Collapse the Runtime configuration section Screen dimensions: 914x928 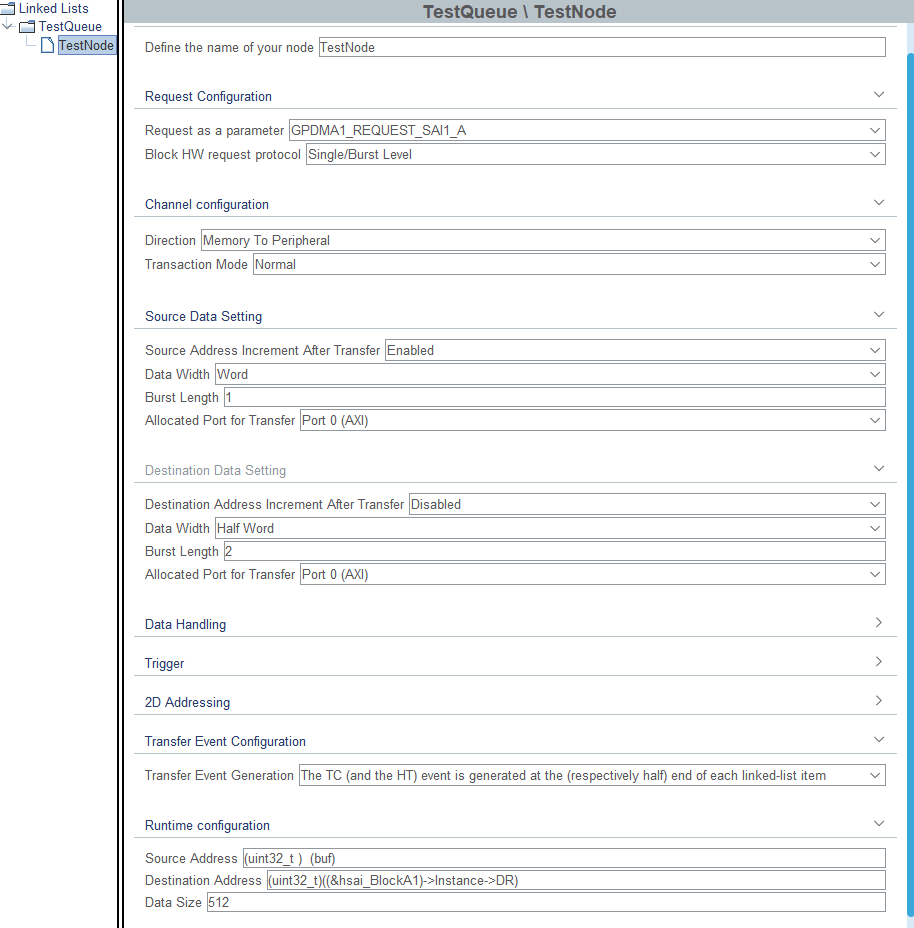tap(879, 823)
